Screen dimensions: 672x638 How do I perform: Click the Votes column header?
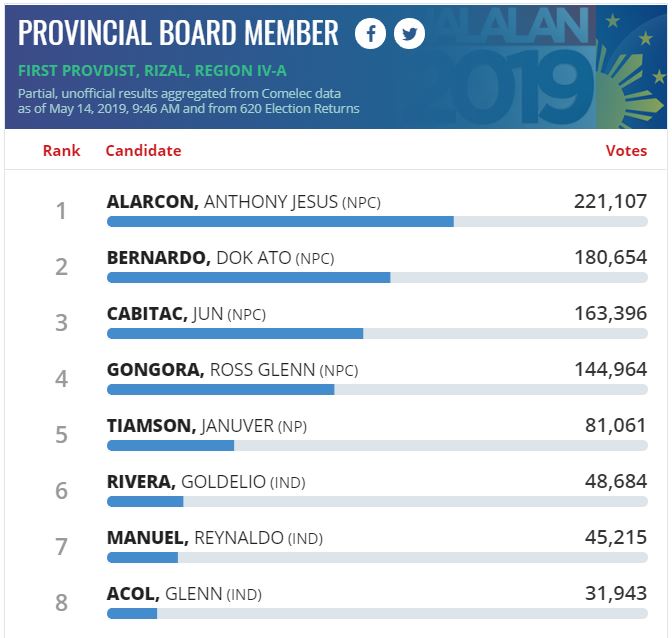pos(626,151)
